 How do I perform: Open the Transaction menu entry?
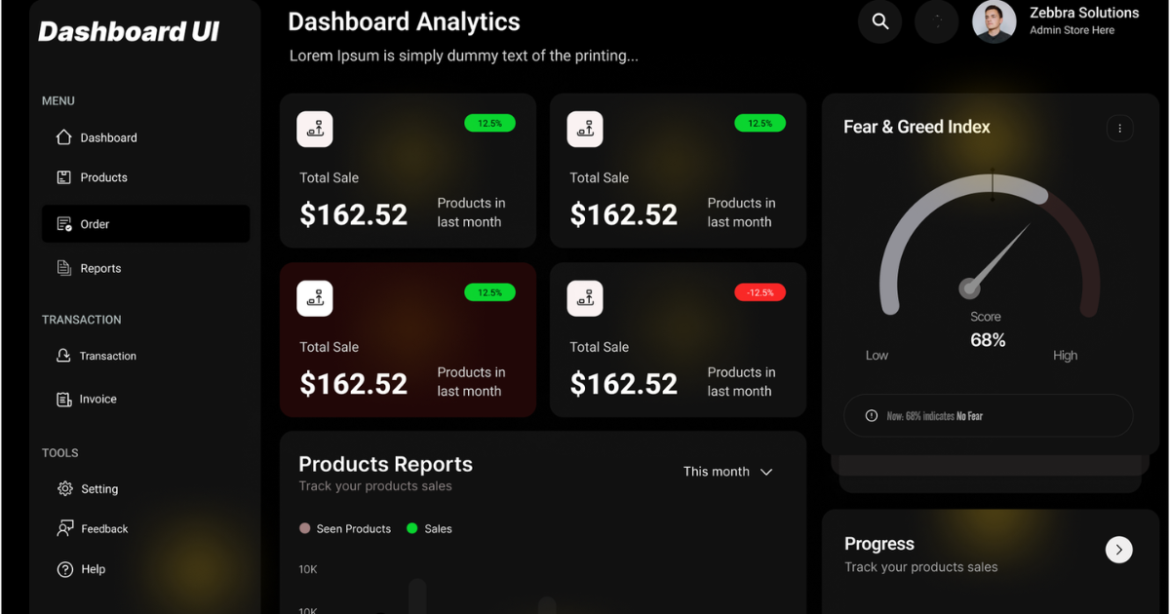click(97, 356)
